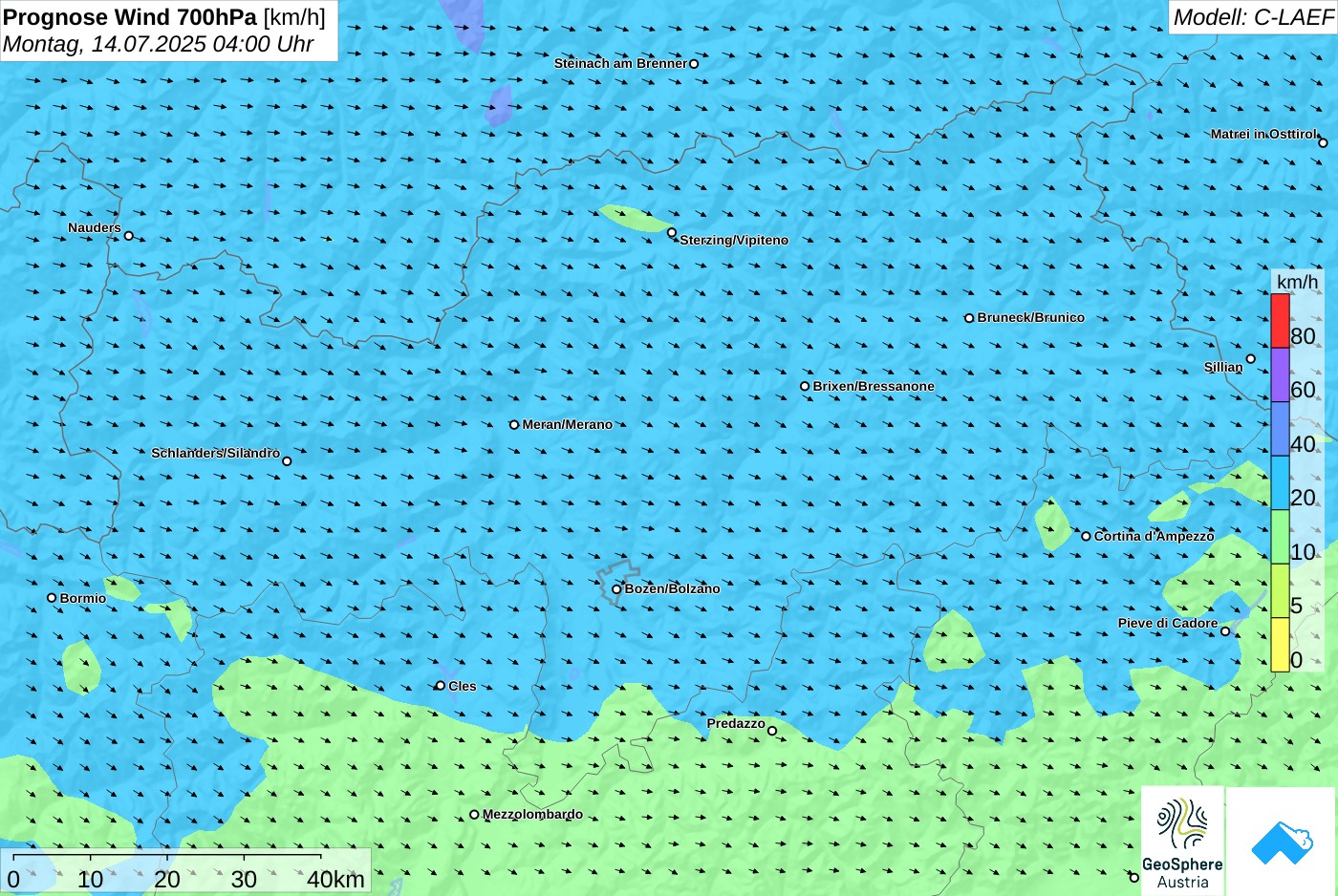Select the Cles location dot
Viewport: 1338px width, 896px height.
440,686
